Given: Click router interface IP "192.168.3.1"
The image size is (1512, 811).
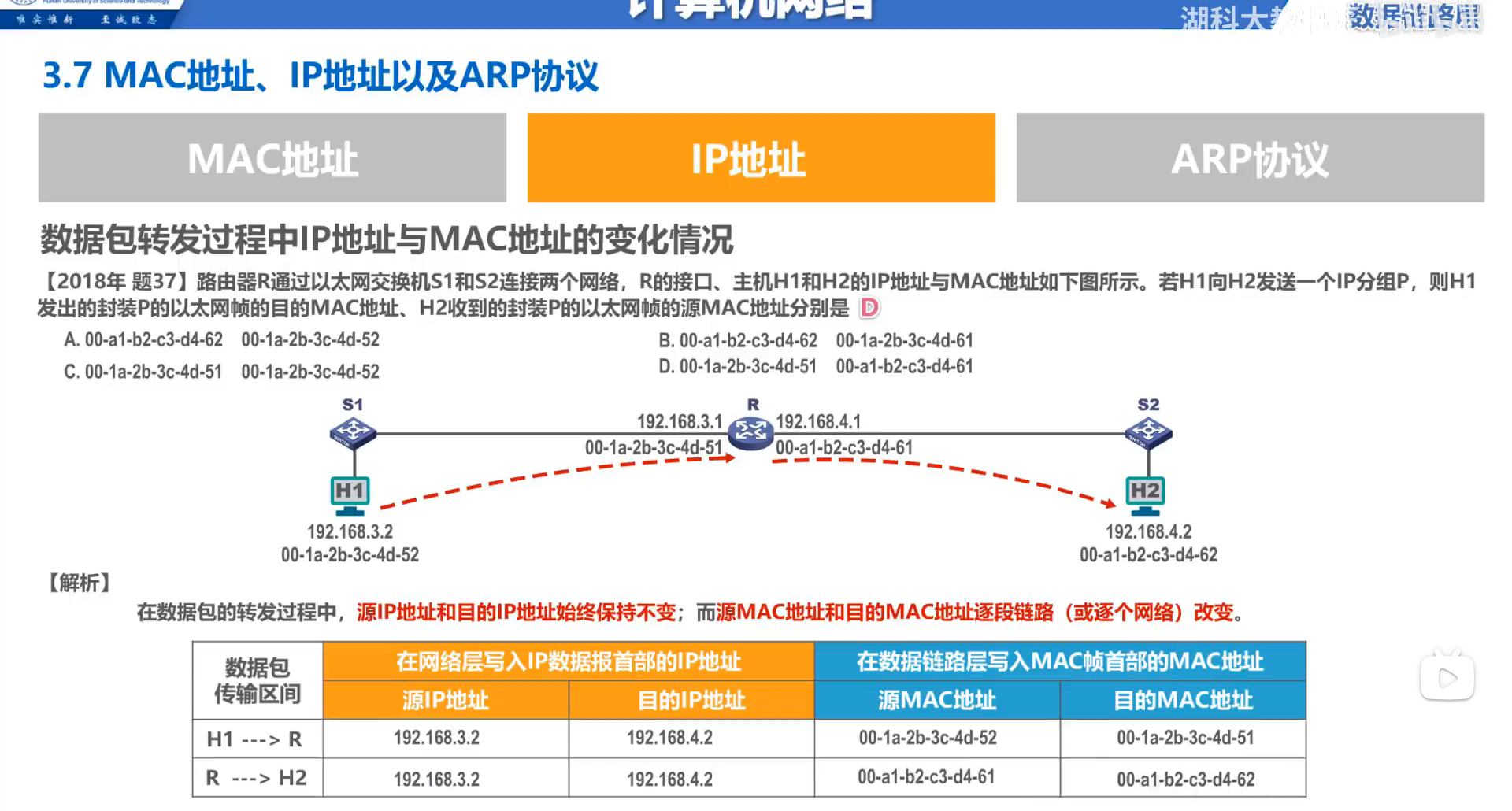Looking at the screenshot, I should click(x=680, y=421).
